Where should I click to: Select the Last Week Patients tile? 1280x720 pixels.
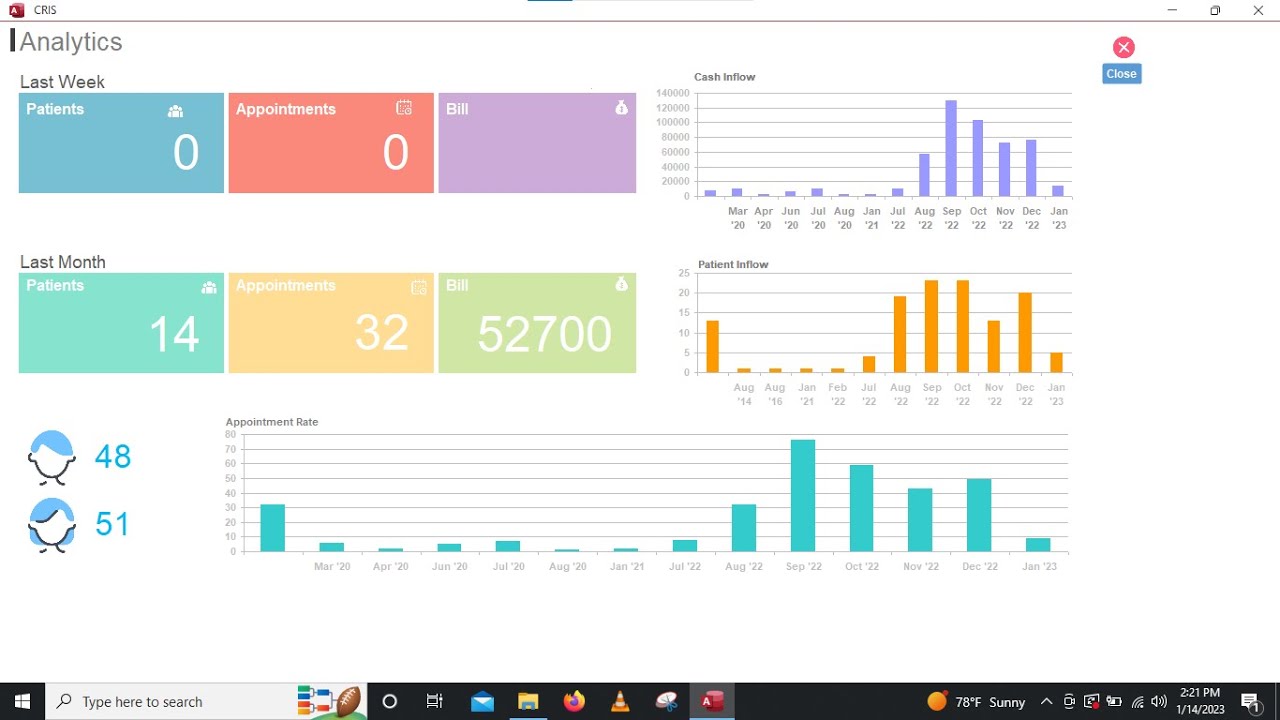[121, 143]
